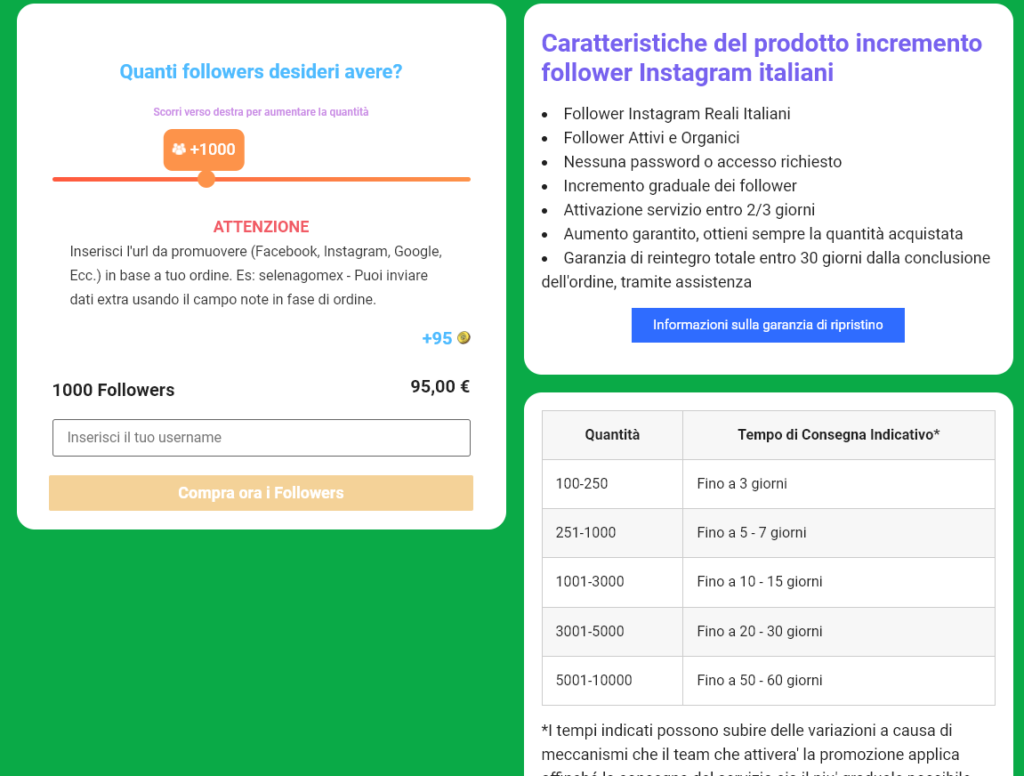Select the '1001-3000' quantity row cell

point(590,582)
